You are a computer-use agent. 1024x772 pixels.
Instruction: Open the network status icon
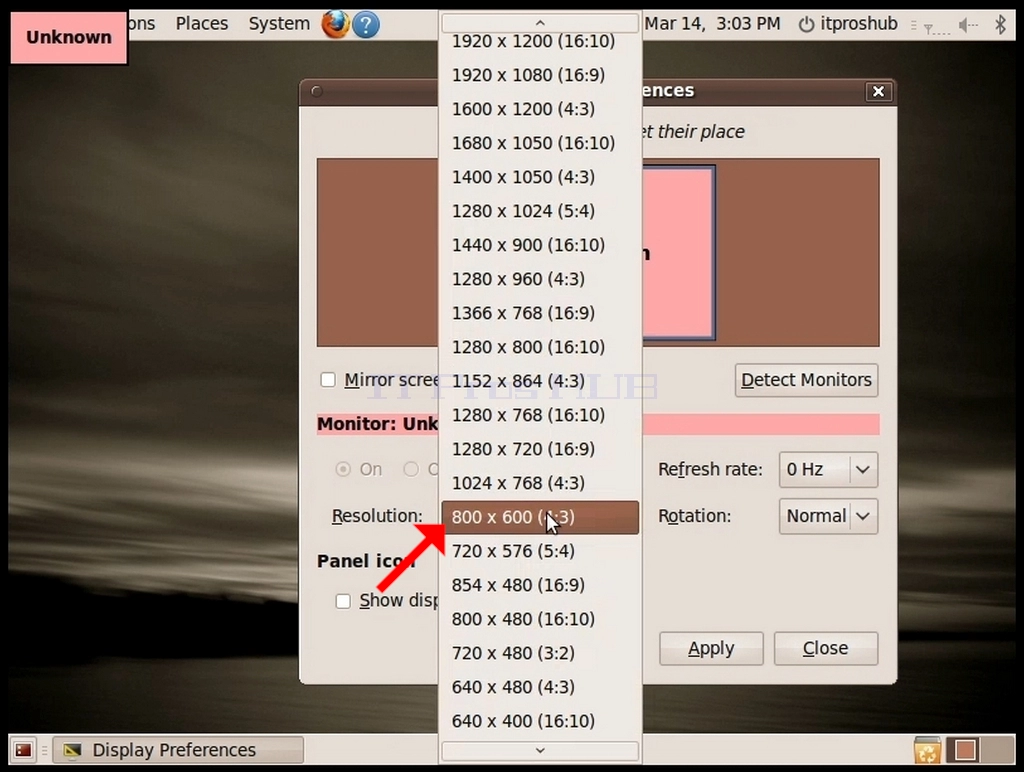click(x=935, y=27)
